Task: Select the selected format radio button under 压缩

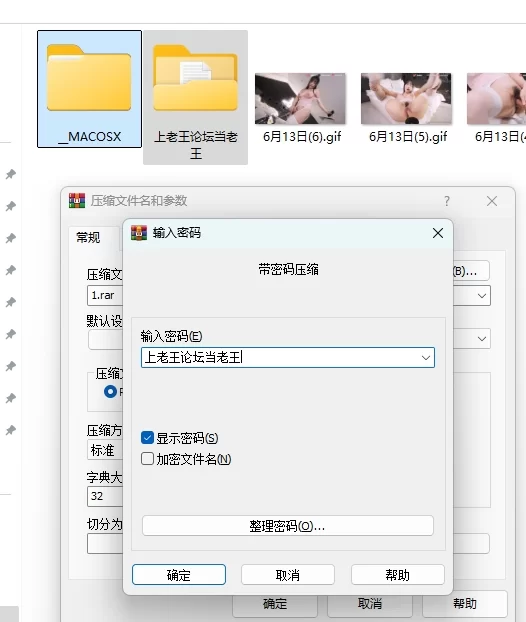Action: pos(110,392)
